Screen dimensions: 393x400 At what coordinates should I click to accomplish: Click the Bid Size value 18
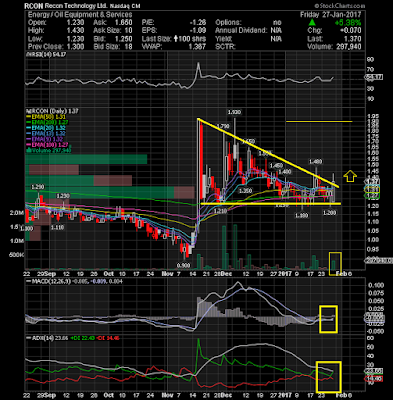tap(128, 47)
